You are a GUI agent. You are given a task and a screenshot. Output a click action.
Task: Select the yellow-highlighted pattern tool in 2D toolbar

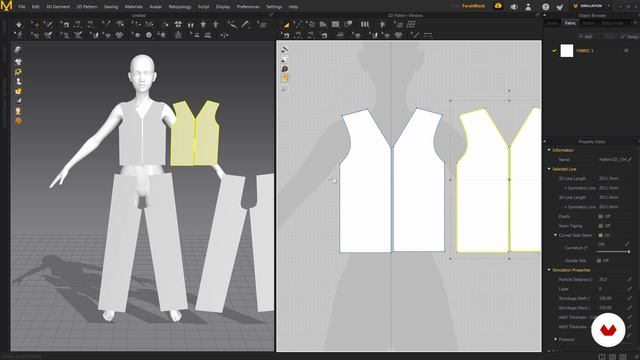click(x=286, y=25)
